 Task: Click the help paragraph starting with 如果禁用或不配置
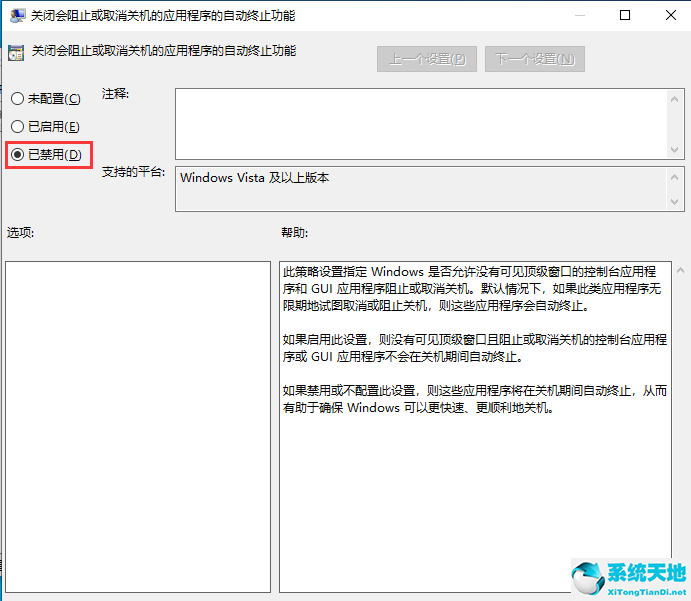coord(475,399)
